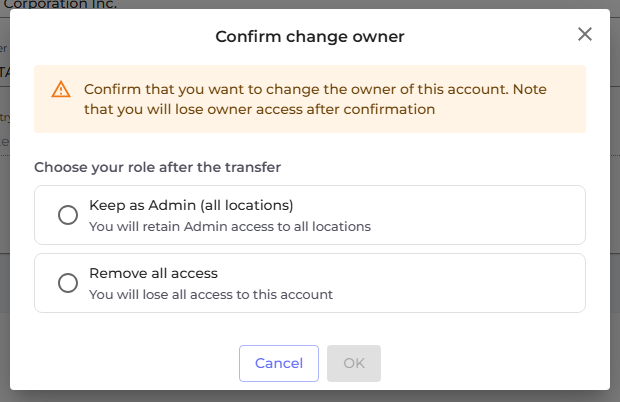The width and height of the screenshot is (620, 402).
Task: Click the dimmed backdrop below the dialog
Action: (310, 396)
